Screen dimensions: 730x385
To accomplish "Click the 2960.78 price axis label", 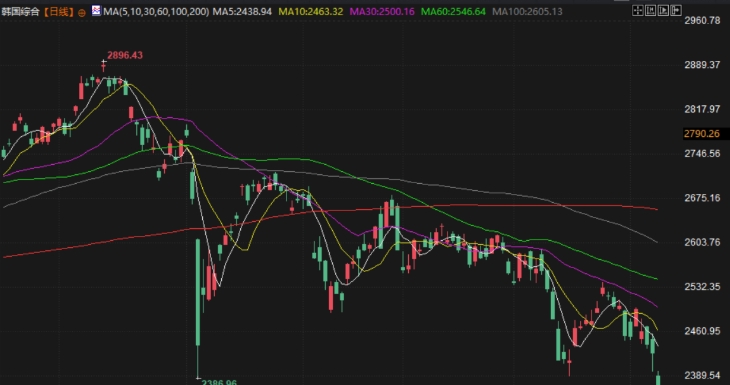I will pyautogui.click(x=702, y=20).
